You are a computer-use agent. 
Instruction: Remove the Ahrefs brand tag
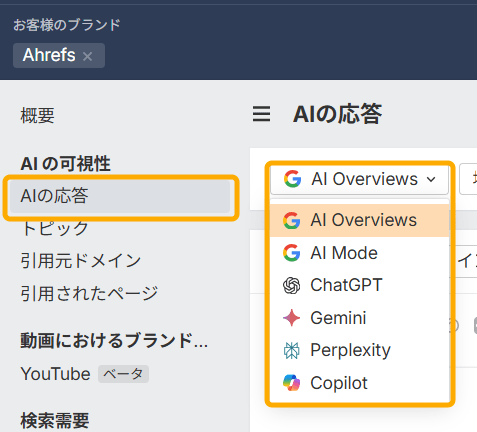[87, 56]
